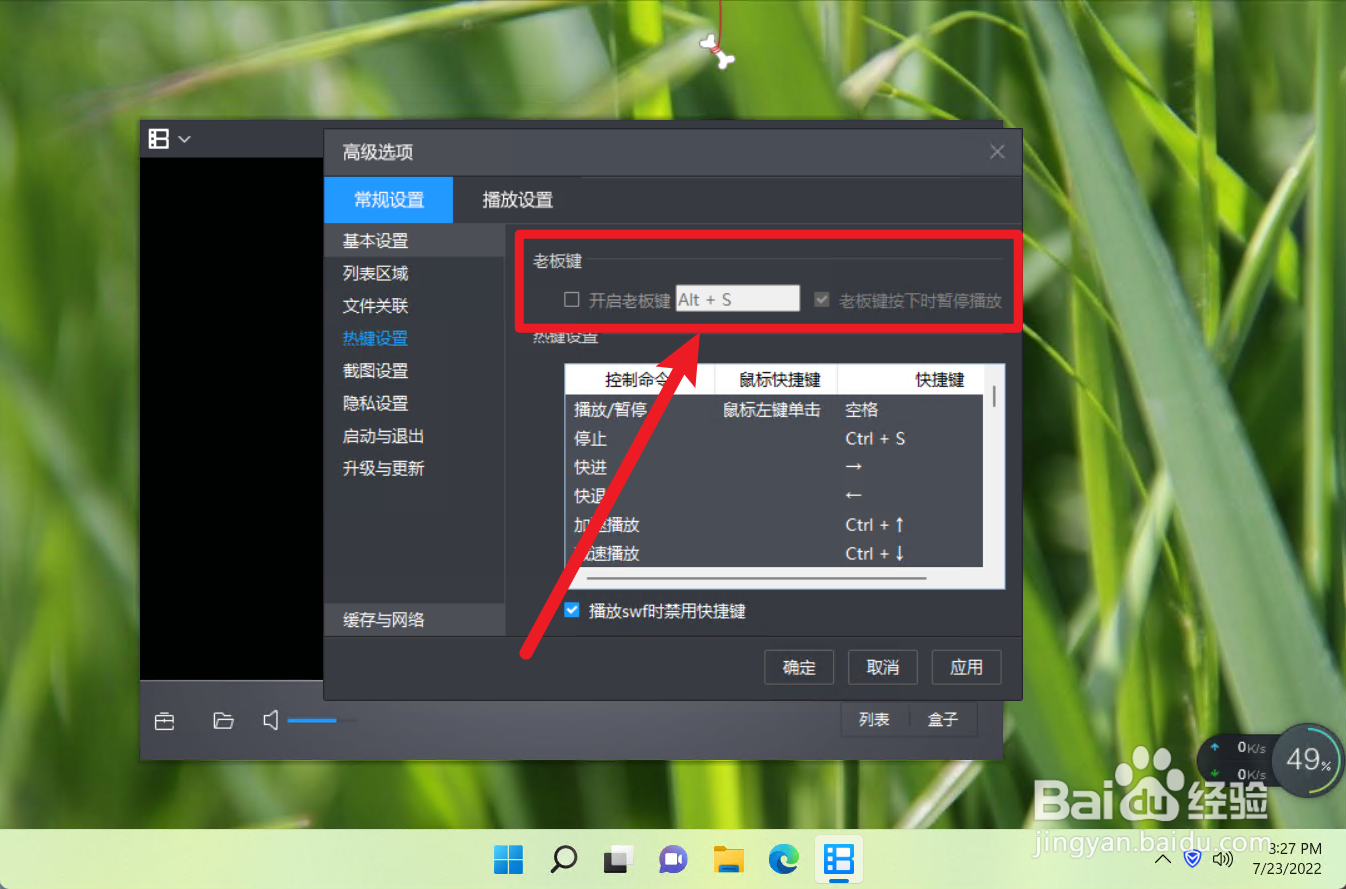
Task: Disable 播放swf时禁用快捷键 option
Action: click(x=572, y=611)
